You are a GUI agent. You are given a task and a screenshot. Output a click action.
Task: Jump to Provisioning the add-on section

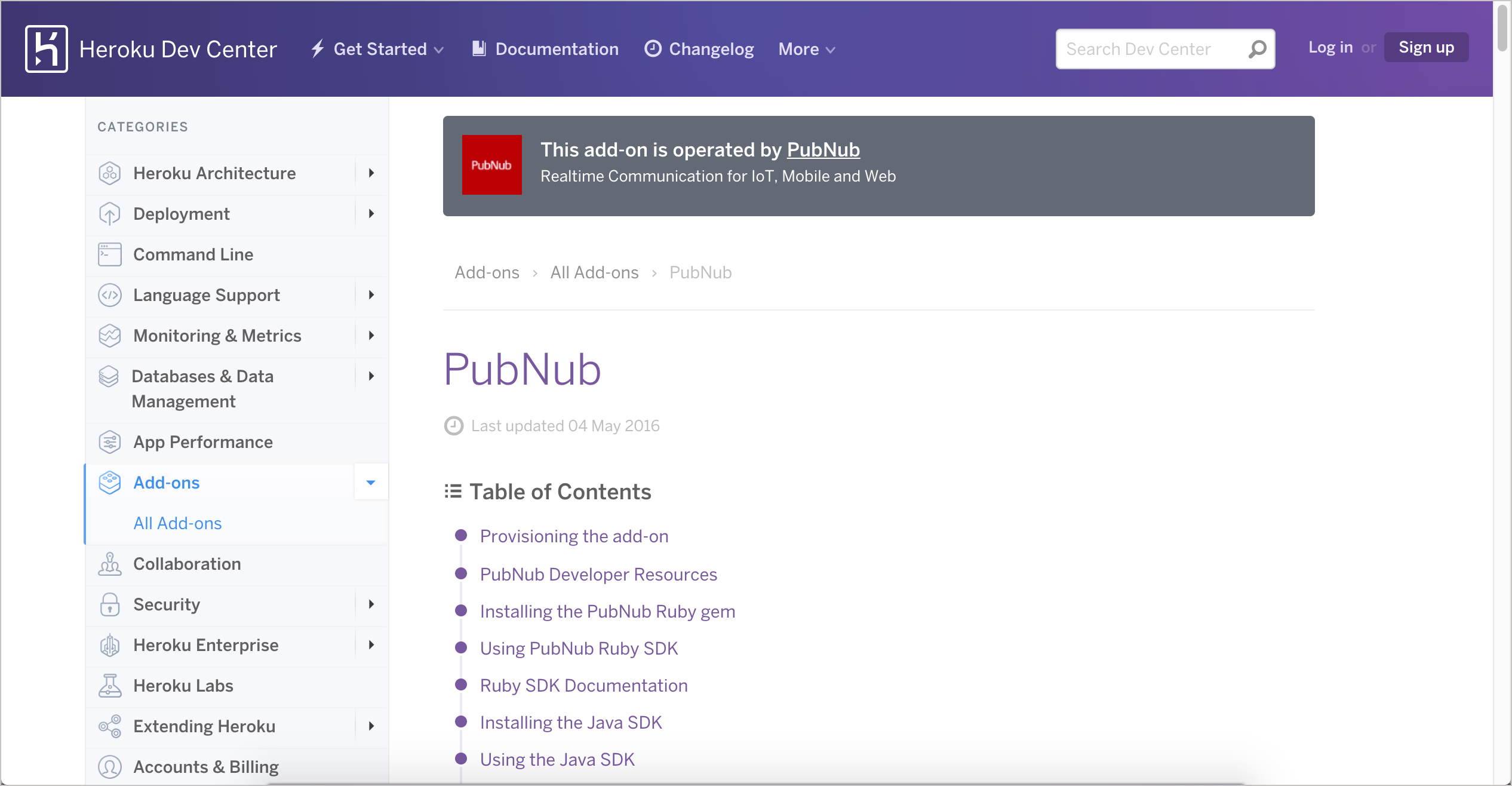pyautogui.click(x=574, y=536)
